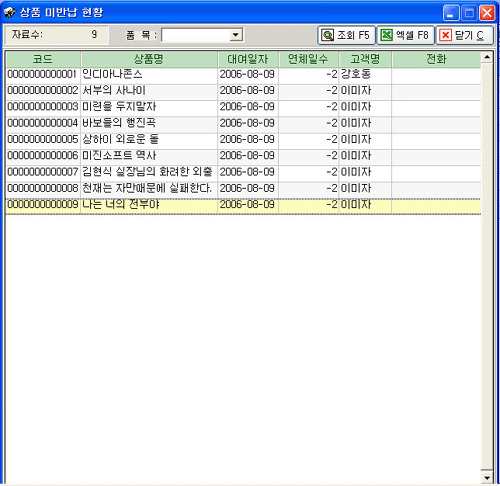Click the 조회 F5 magnifier icon
Image resolution: width=500 pixels, height=486 pixels.
[328, 35]
